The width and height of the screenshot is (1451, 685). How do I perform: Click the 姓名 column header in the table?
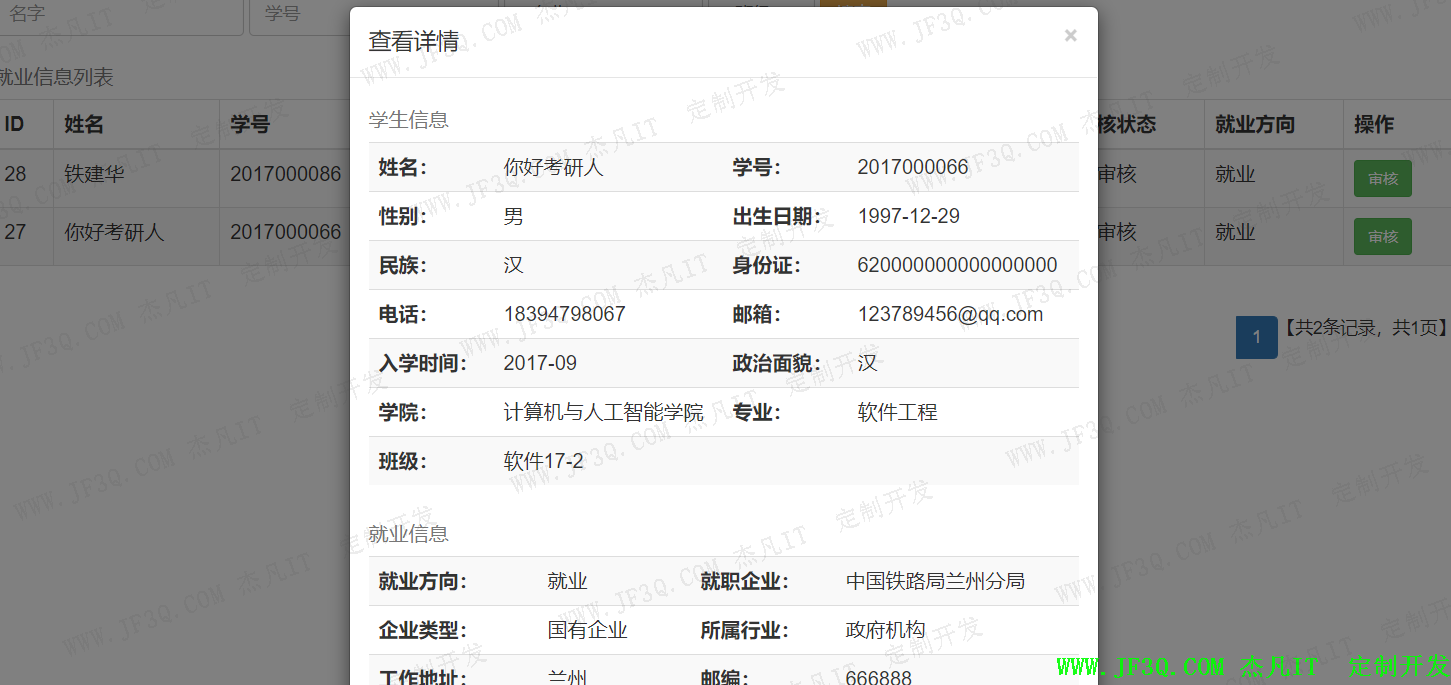[x=84, y=125]
